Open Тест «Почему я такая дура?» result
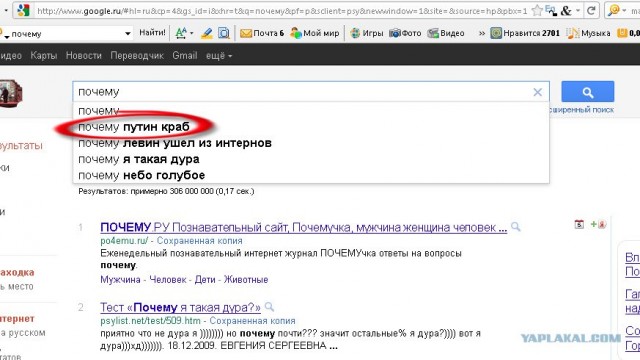The width and height of the screenshot is (640, 360). 180,307
